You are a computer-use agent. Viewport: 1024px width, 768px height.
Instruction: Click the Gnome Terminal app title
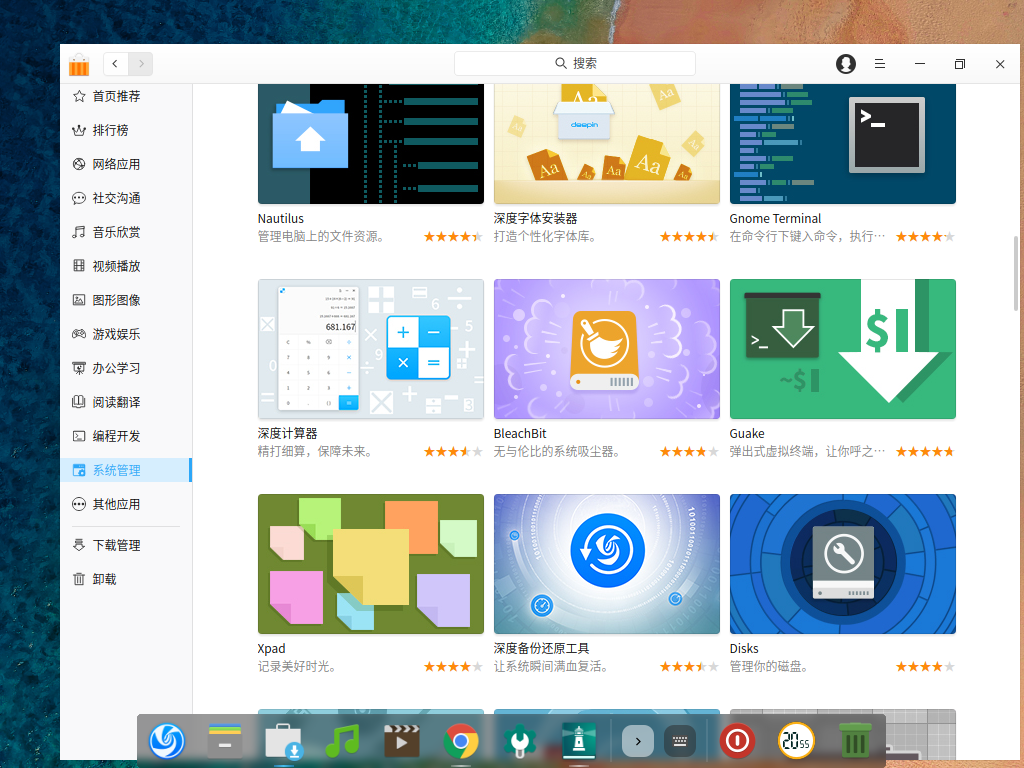[775, 218]
